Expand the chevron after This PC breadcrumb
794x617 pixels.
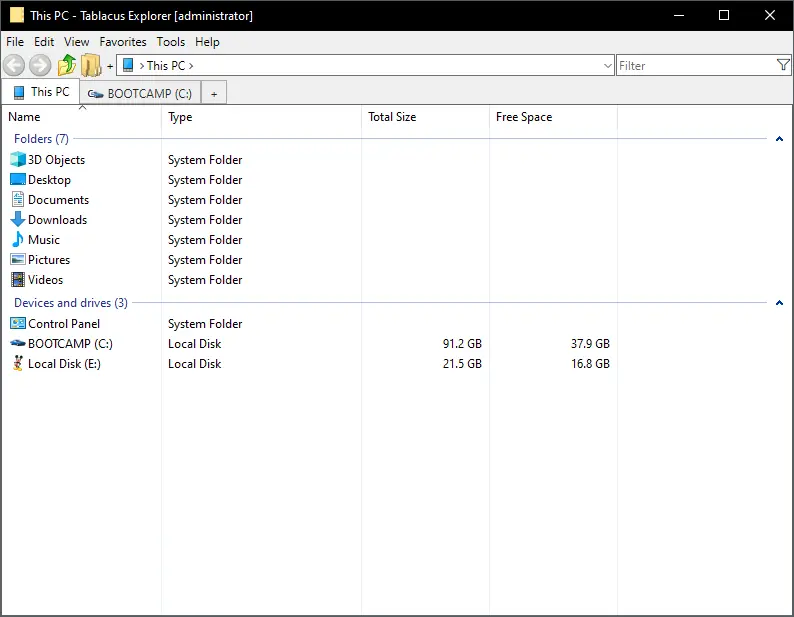(x=191, y=66)
